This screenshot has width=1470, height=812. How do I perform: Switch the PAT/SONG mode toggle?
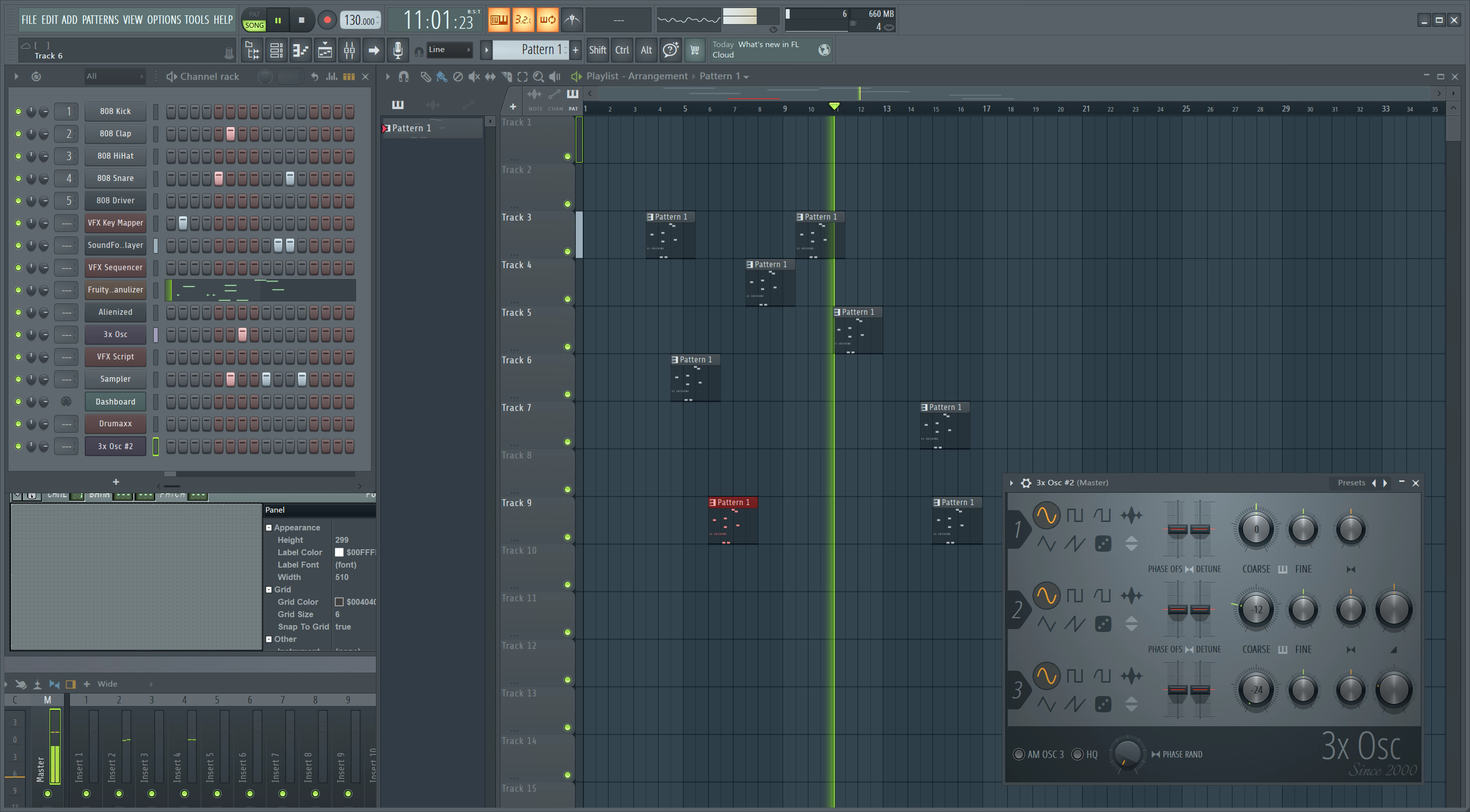[254, 20]
